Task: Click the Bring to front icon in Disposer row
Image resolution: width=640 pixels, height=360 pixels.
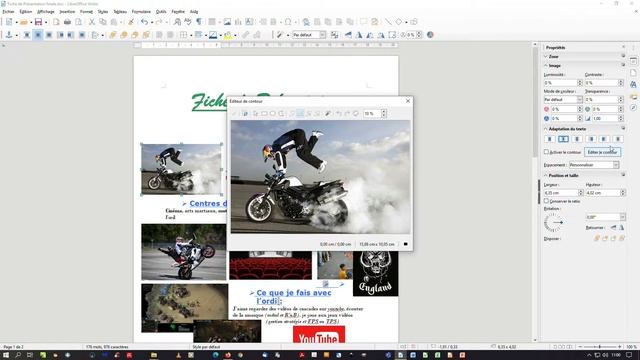Action: pyautogui.click(x=597, y=238)
